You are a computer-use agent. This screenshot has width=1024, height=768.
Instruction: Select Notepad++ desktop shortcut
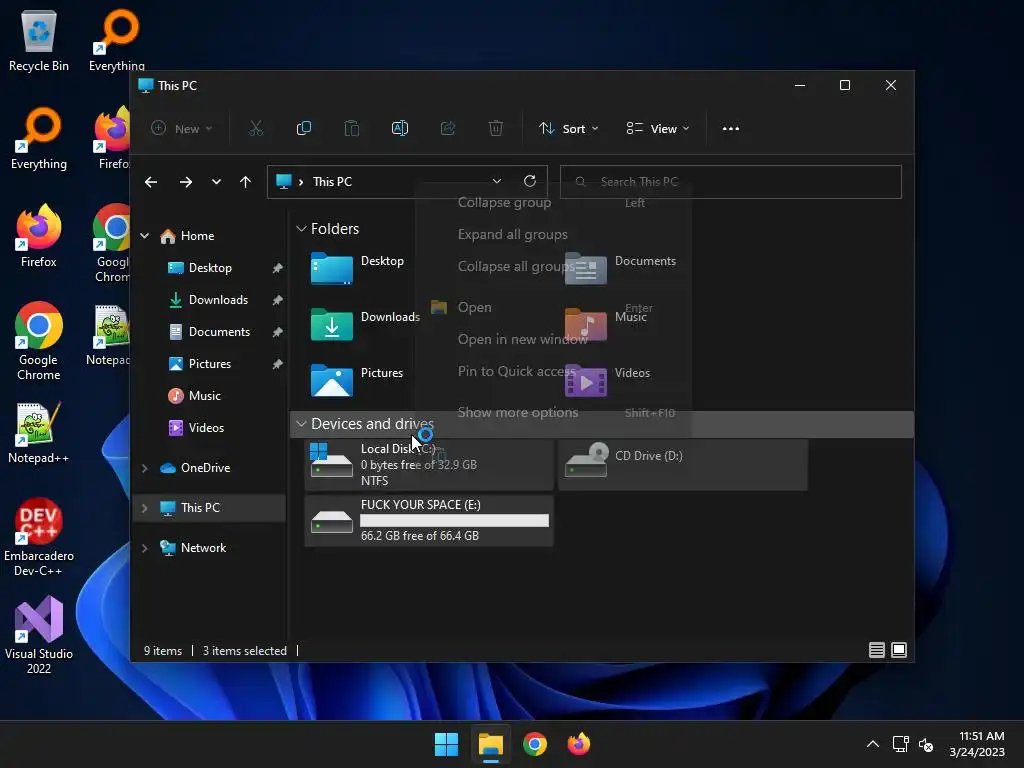(x=39, y=433)
